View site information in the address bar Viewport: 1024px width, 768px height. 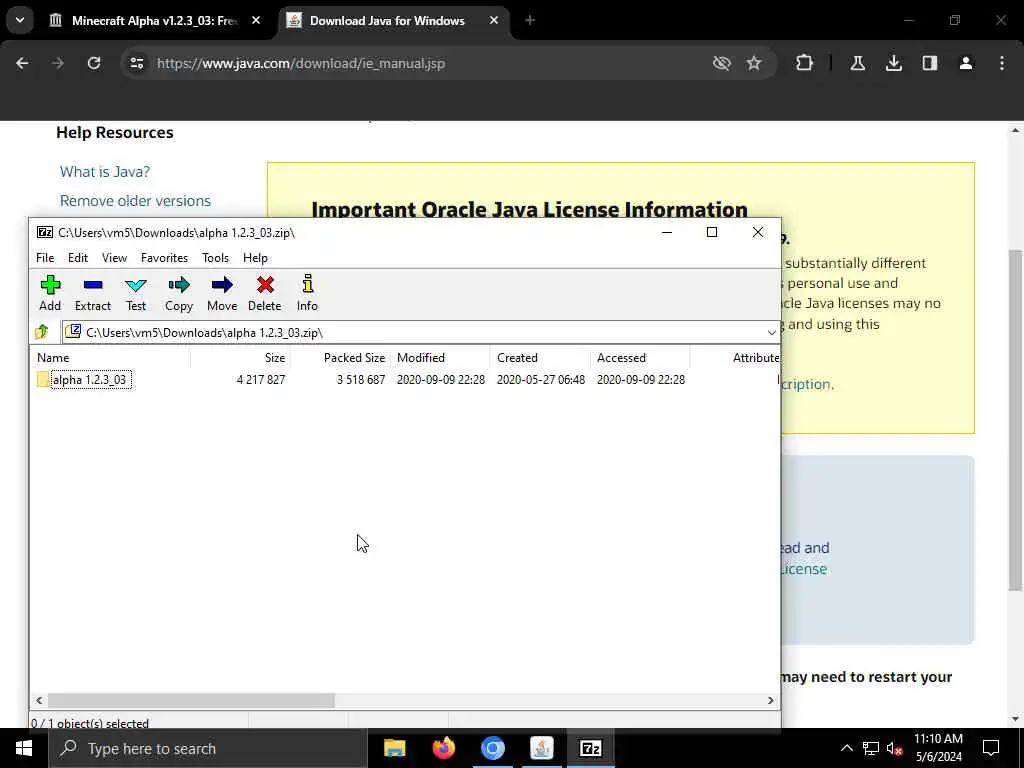pos(136,63)
